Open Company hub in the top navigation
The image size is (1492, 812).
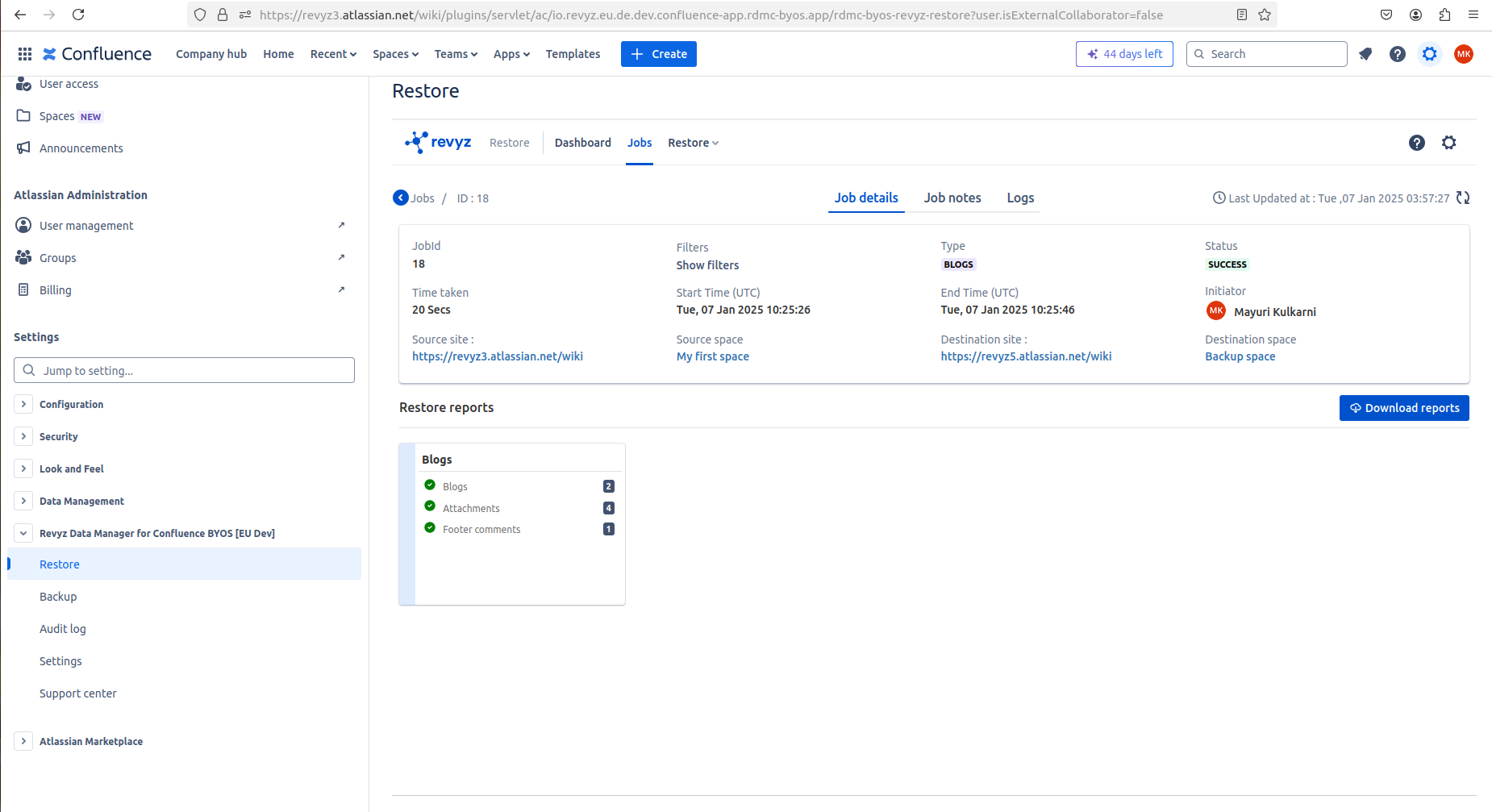[x=211, y=54]
